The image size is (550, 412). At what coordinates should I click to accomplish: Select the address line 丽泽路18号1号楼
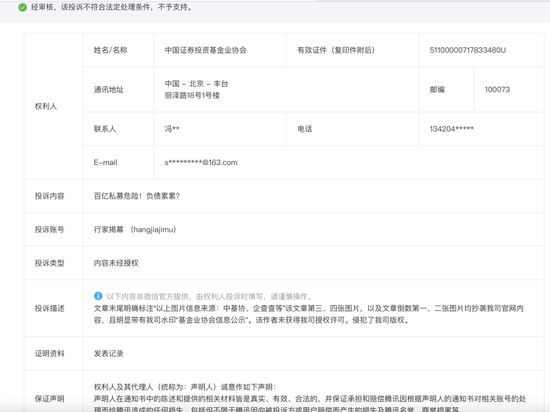point(192,95)
